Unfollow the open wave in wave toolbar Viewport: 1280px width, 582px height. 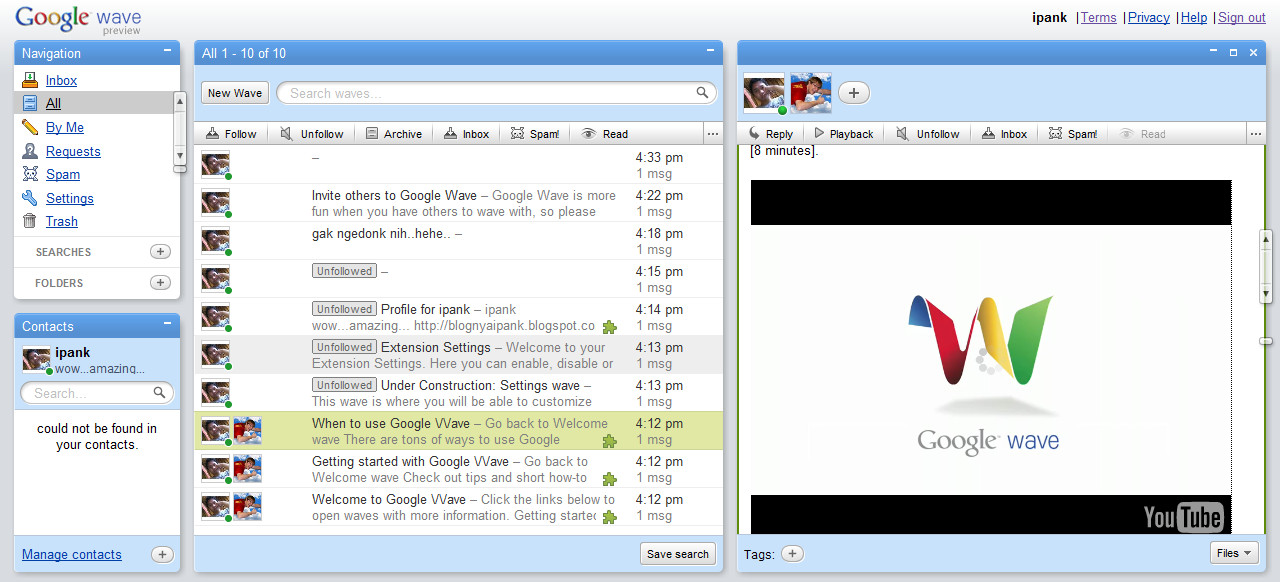coord(928,134)
